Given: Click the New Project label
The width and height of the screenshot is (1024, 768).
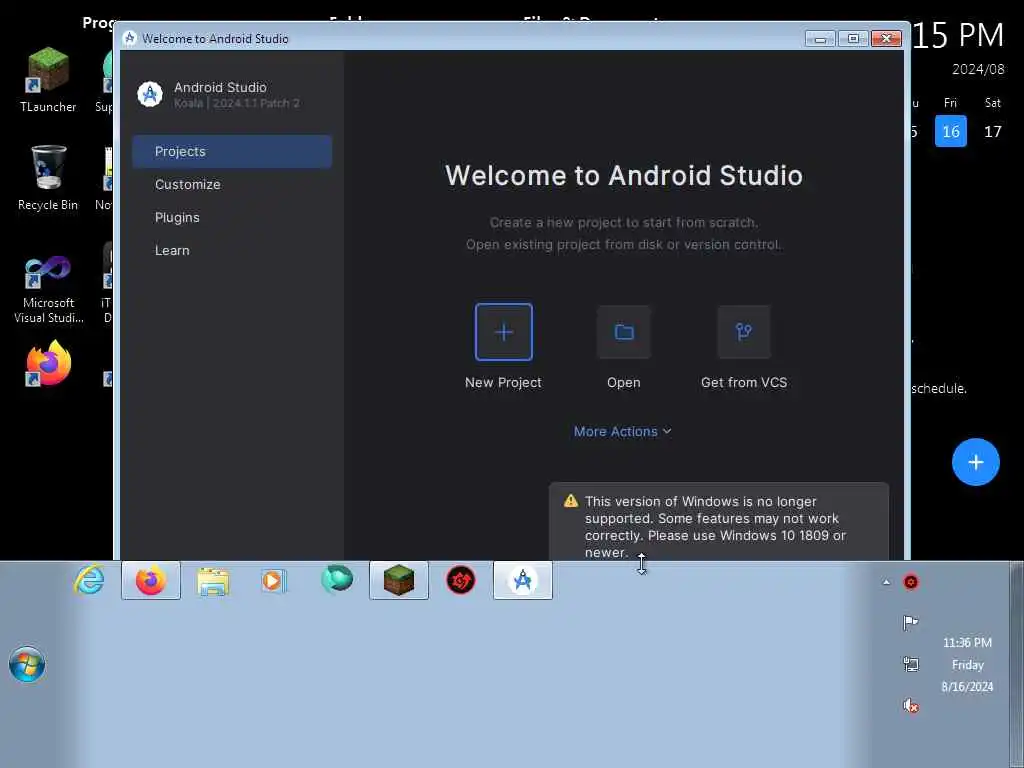Looking at the screenshot, I should click(503, 383).
